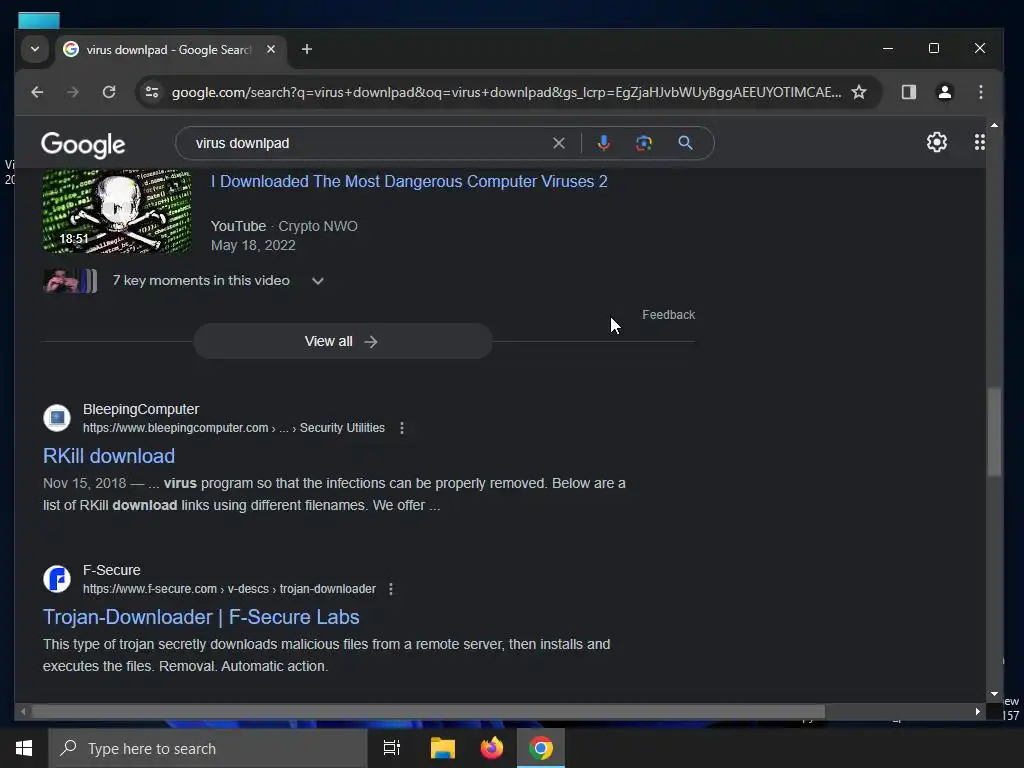Open Trojan-Downloader F-Secure Labs result
Screen dimensions: 1024x768
201,617
